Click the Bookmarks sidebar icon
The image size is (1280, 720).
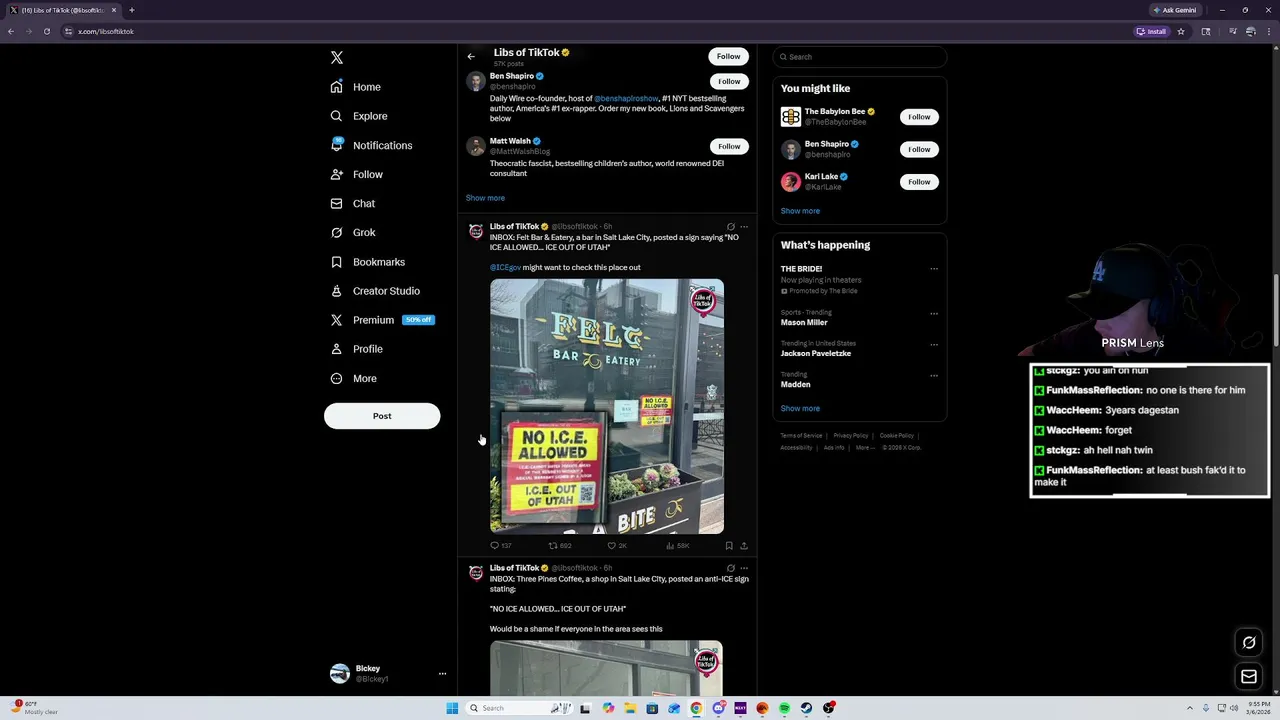tap(337, 262)
